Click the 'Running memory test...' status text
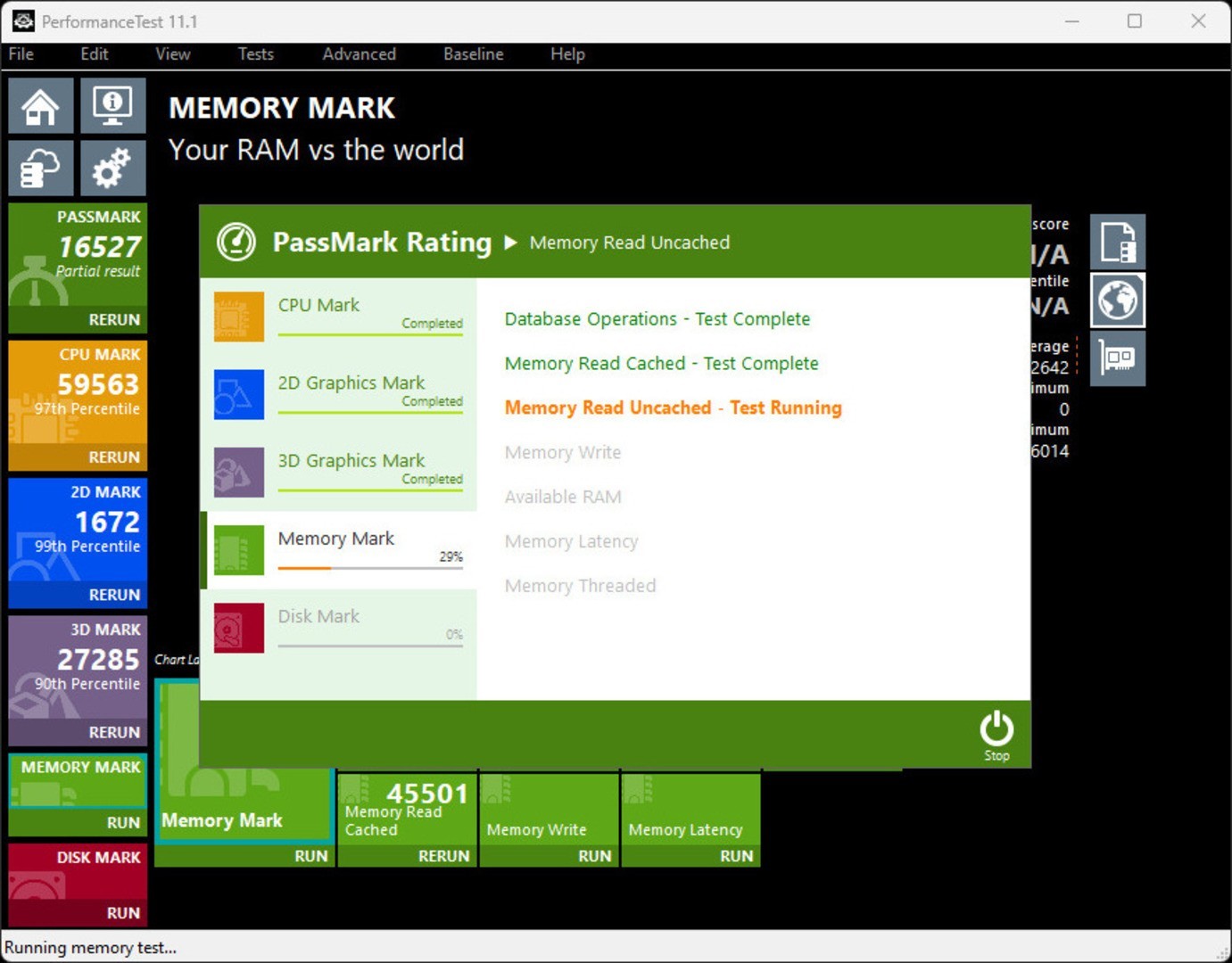The image size is (1232, 963). 90,948
